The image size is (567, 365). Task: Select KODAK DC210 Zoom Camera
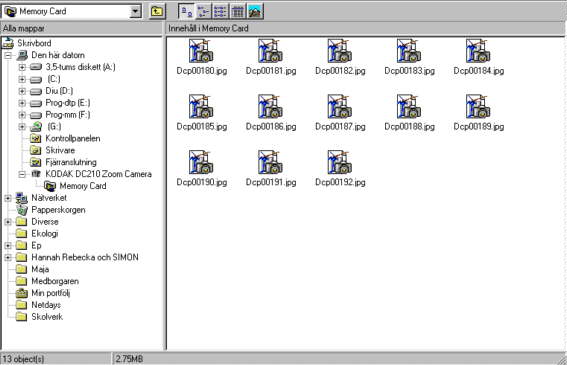[98, 174]
